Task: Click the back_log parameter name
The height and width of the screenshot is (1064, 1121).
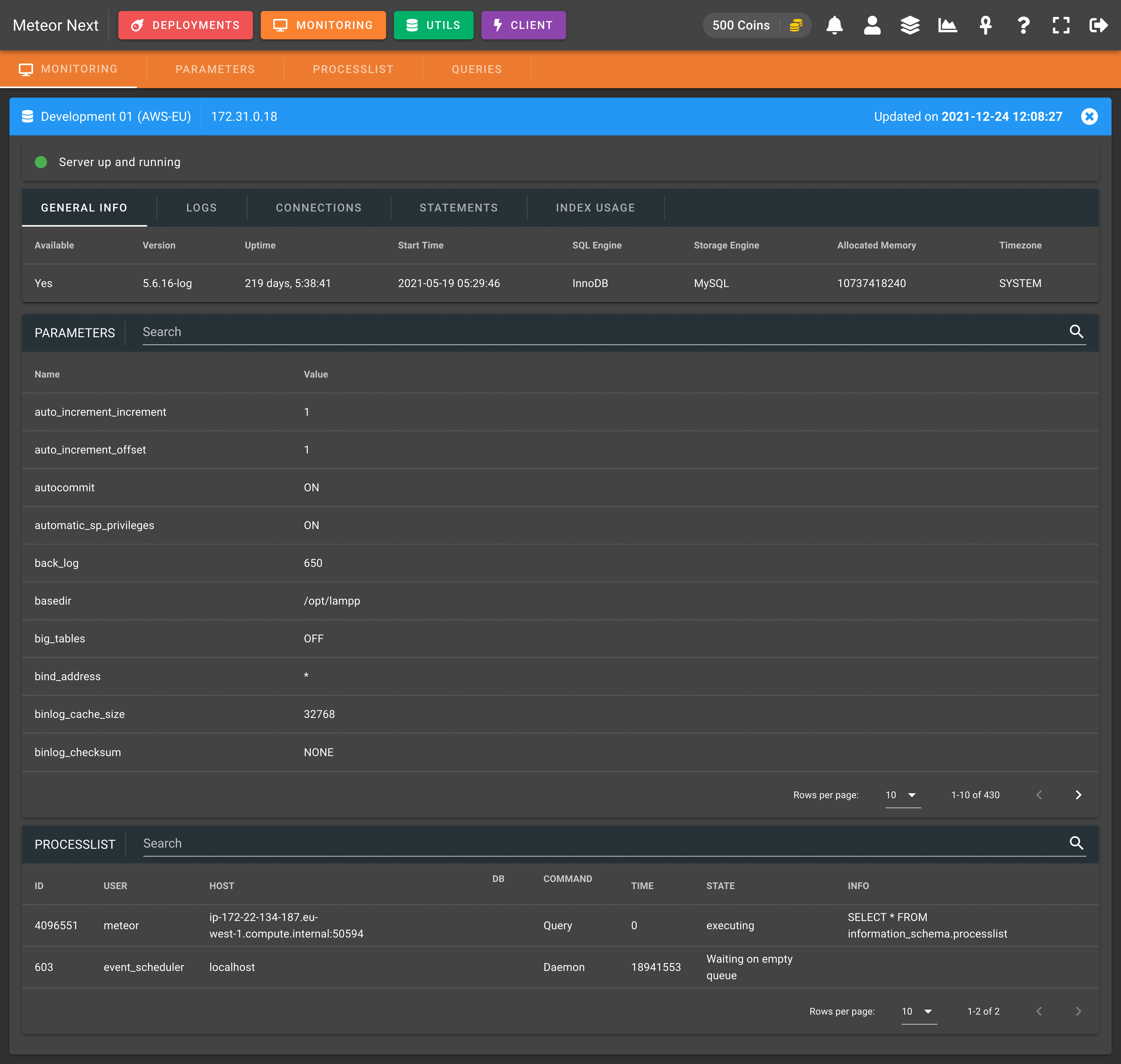Action: (57, 563)
